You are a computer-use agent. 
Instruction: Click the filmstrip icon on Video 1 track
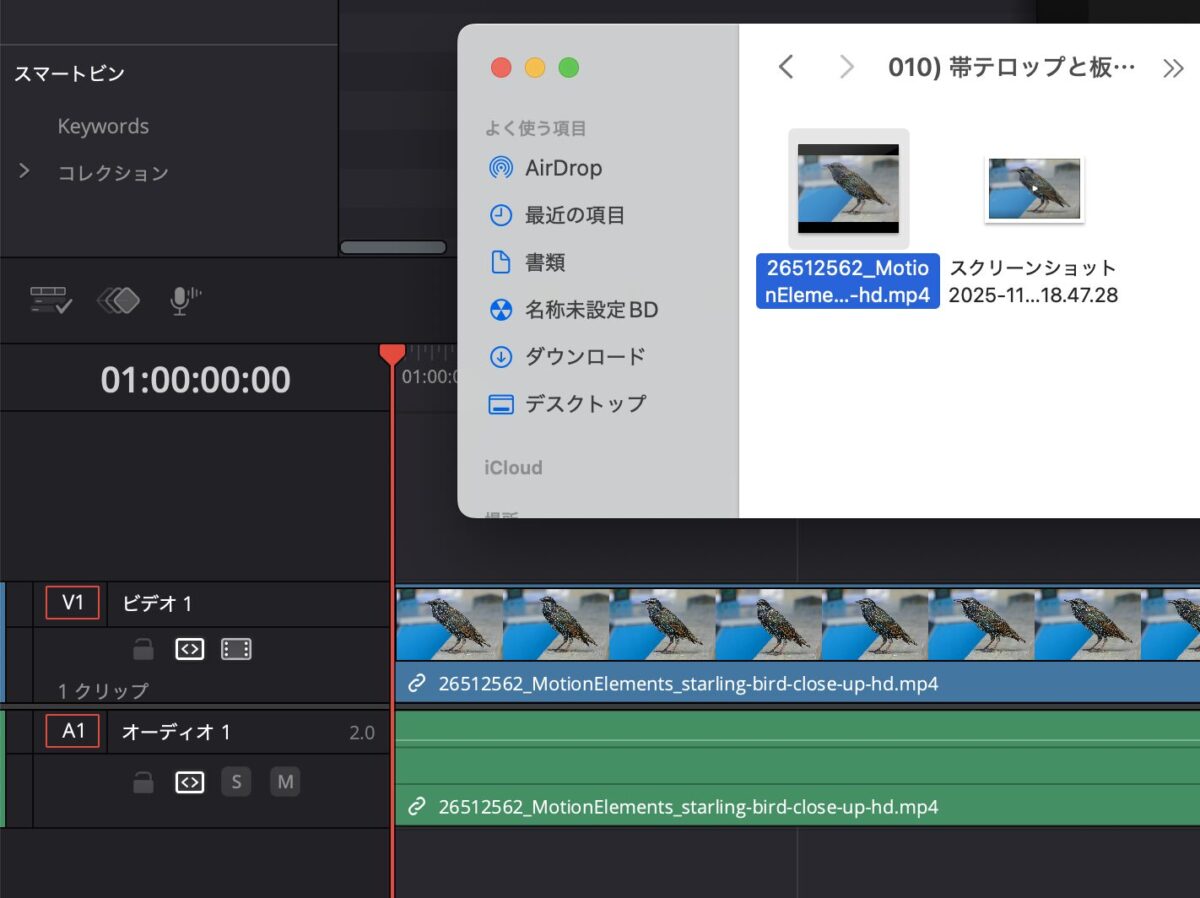point(237,650)
